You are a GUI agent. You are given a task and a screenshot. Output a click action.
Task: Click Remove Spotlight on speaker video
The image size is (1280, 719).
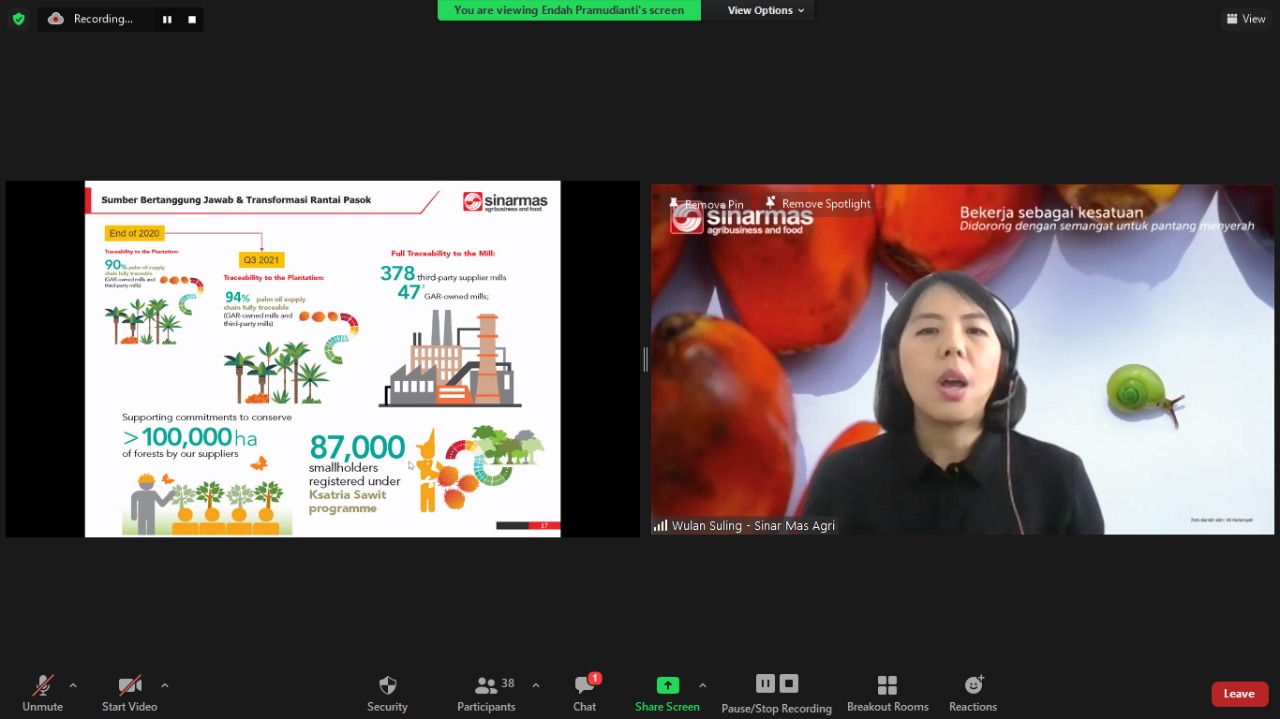(818, 203)
